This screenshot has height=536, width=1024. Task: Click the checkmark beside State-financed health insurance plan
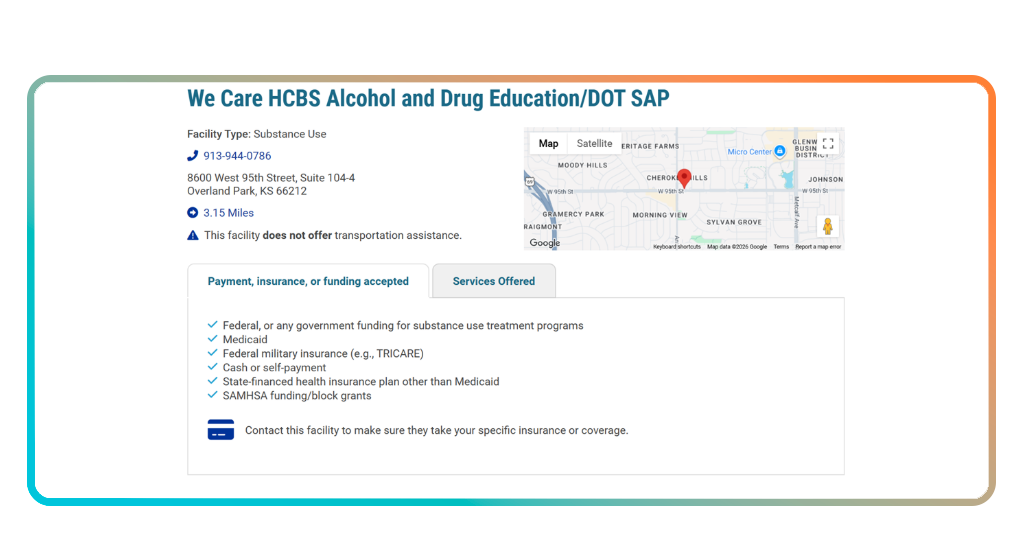[212, 381]
